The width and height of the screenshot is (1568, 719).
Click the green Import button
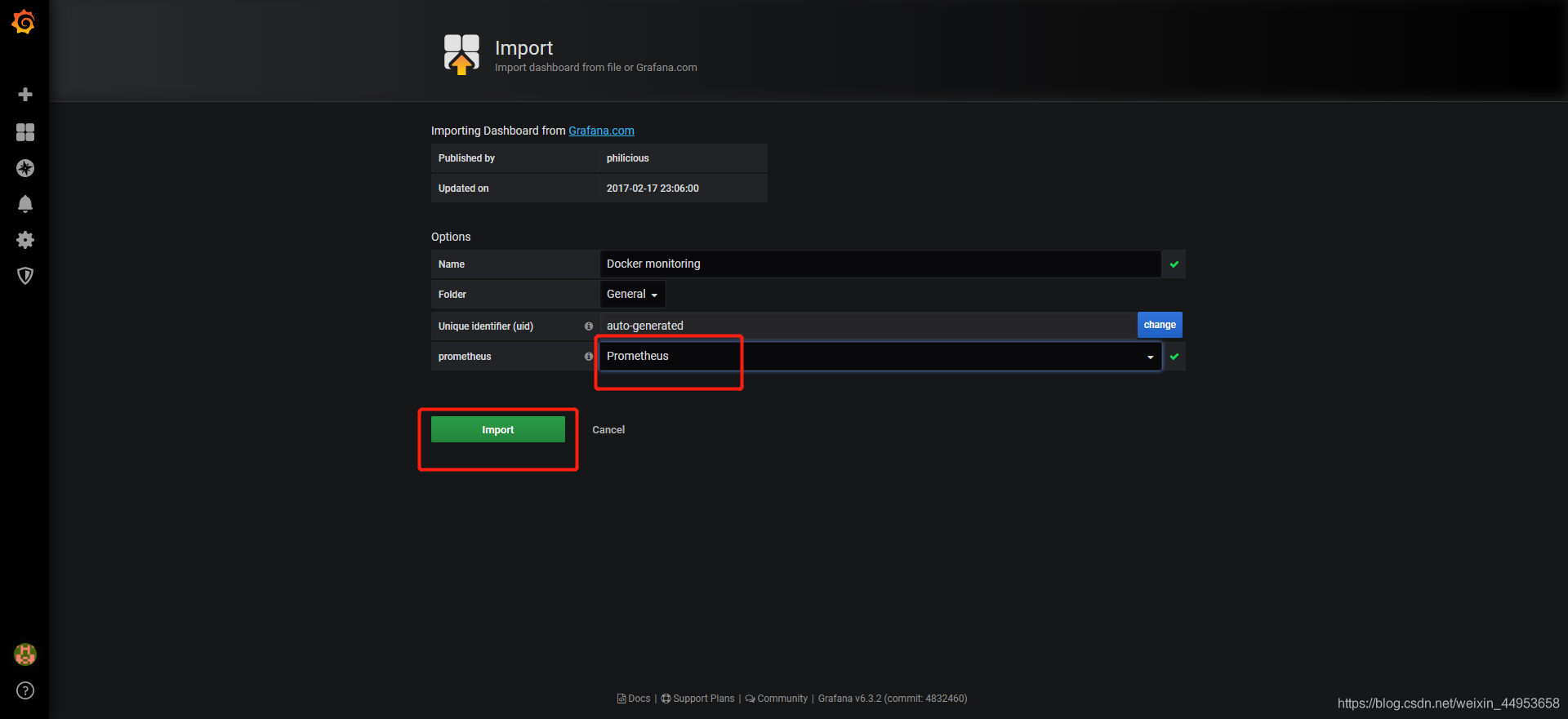[x=498, y=429]
